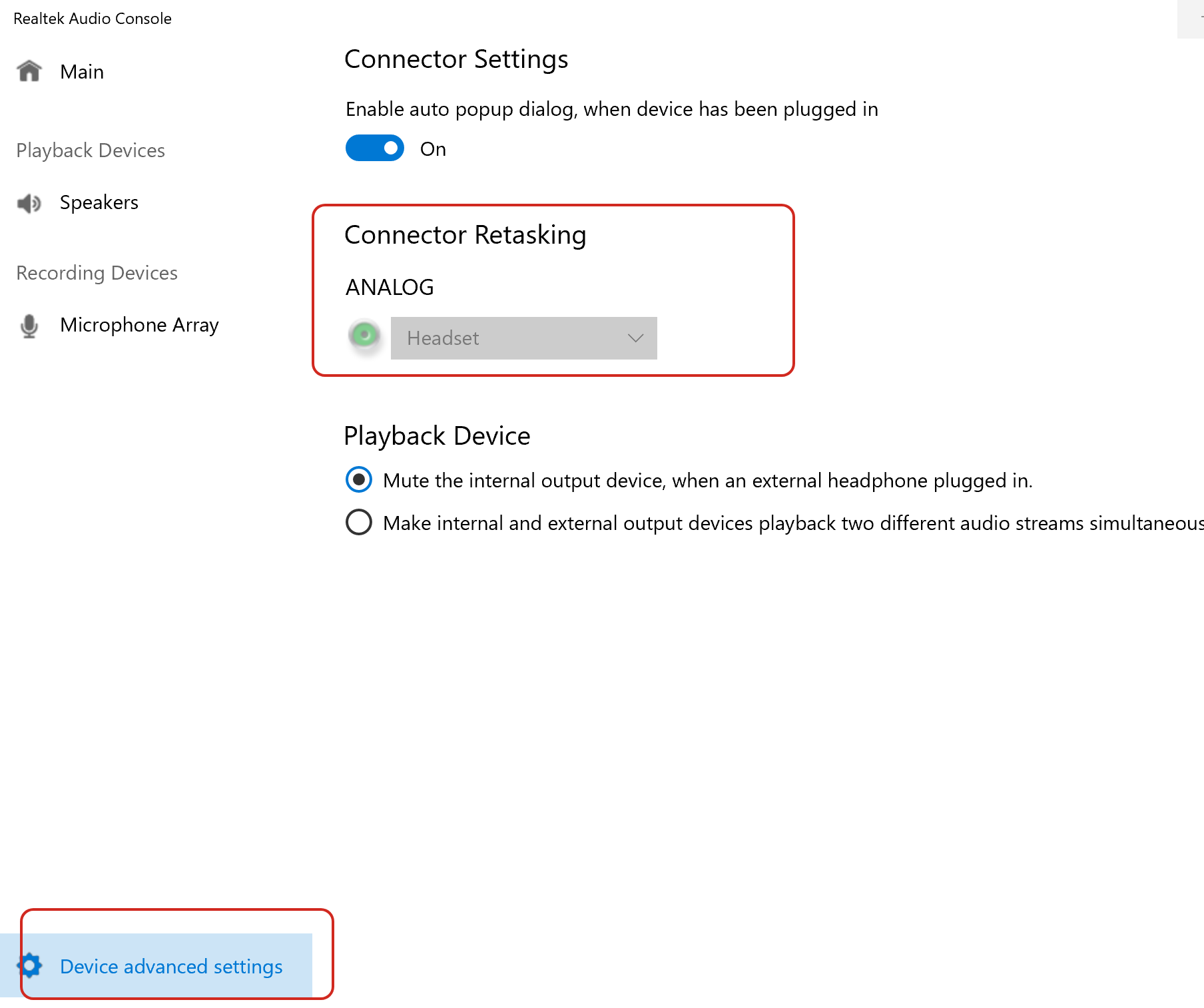Select the mute internal output device option
This screenshot has height=1008, width=1204.
[x=359, y=479]
